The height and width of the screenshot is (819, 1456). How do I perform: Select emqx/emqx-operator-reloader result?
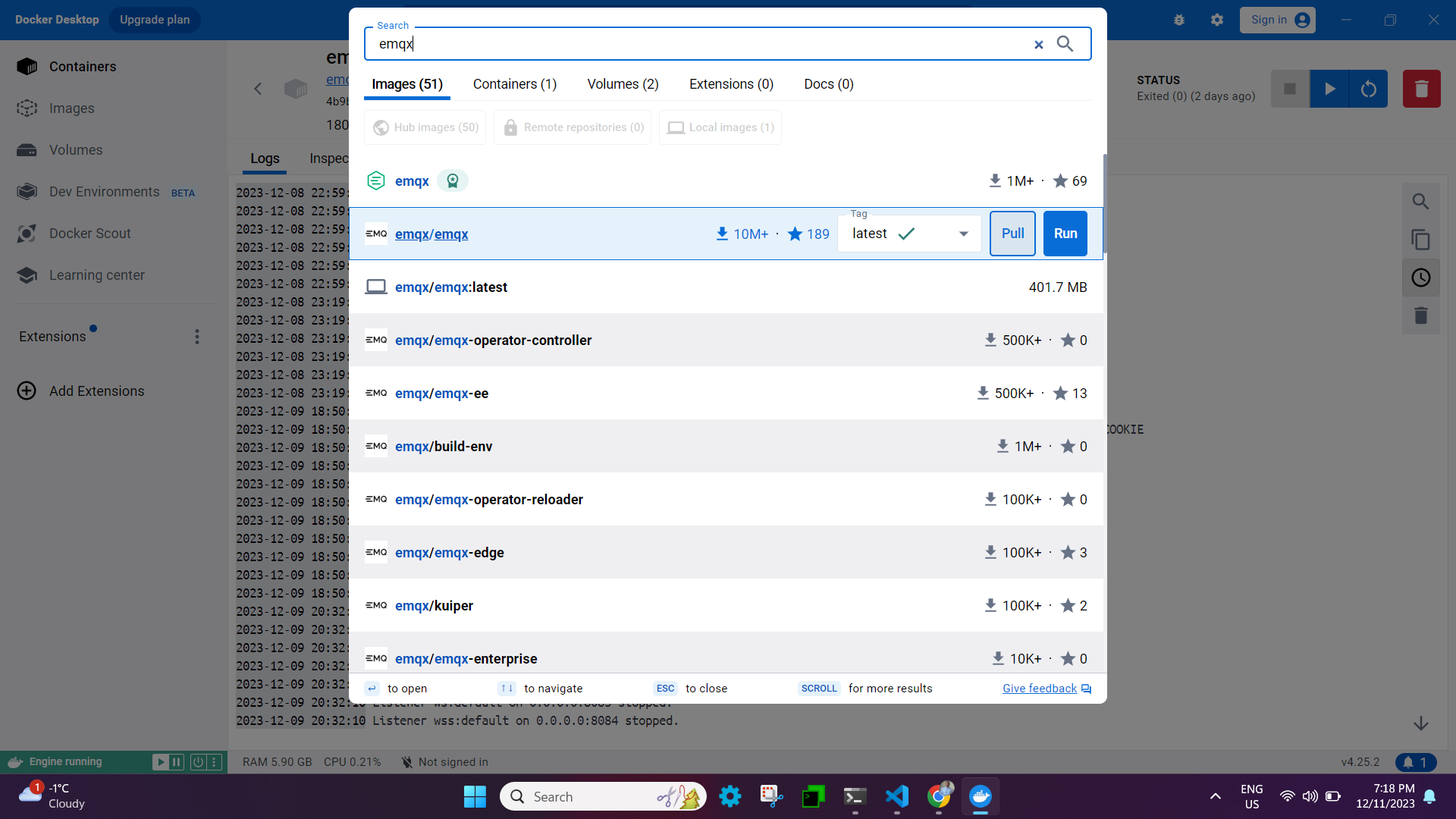coord(726,499)
